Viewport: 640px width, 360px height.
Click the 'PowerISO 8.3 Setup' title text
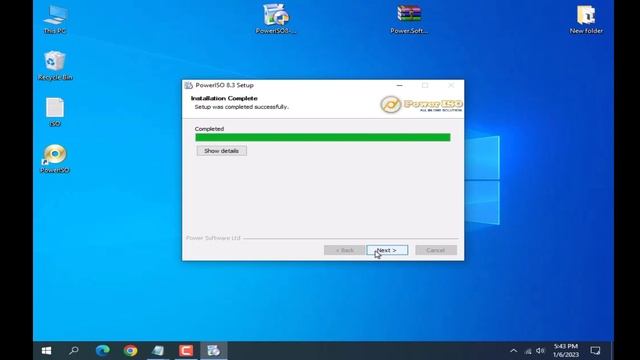point(224,85)
